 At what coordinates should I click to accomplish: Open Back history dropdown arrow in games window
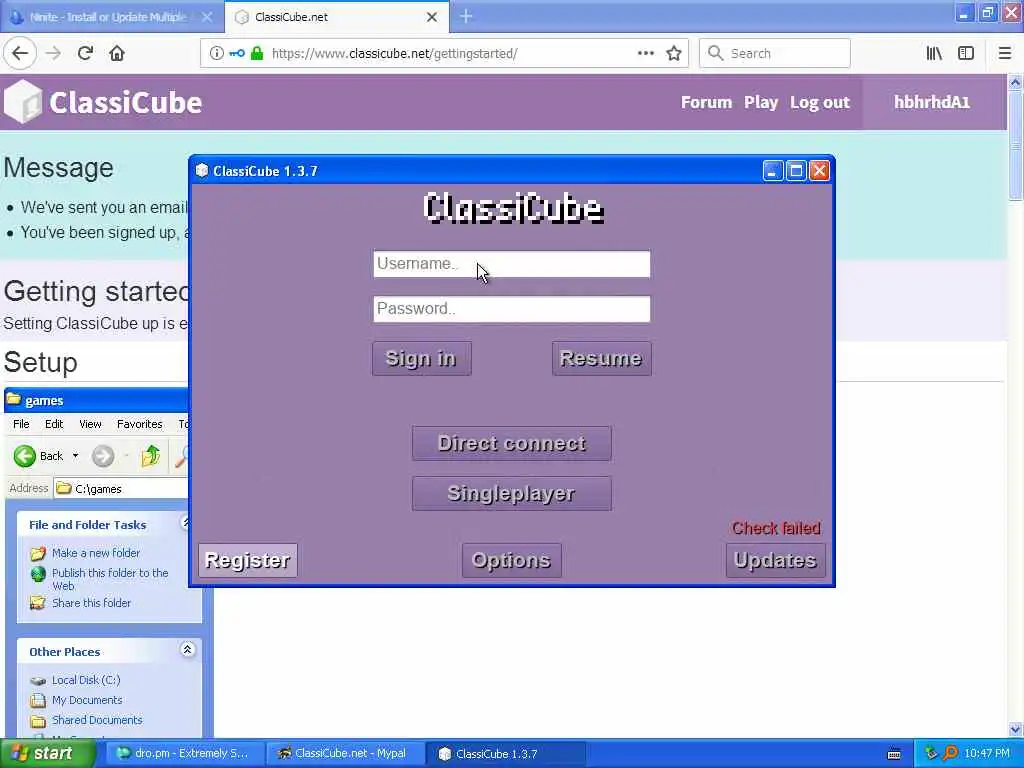pyautogui.click(x=75, y=456)
